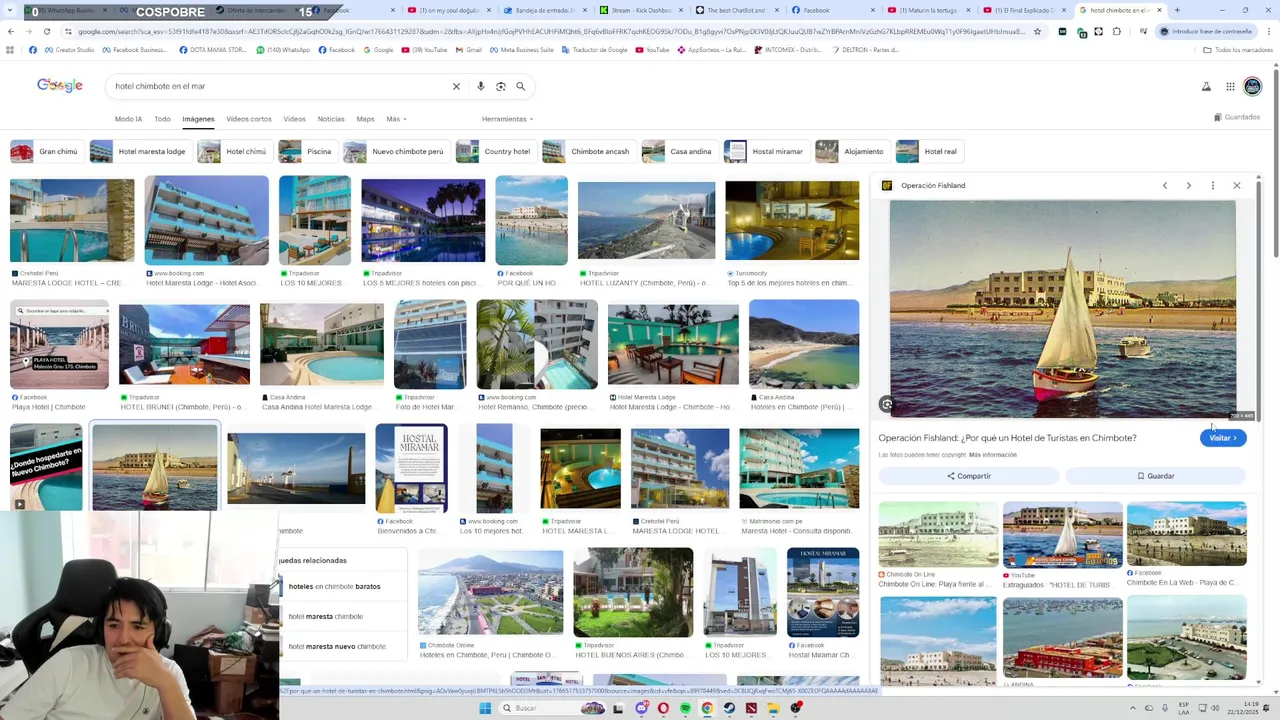This screenshot has height=720, width=1280.
Task: Open HOTEL BUENOS AIRES thumbnail
Action: (633, 592)
